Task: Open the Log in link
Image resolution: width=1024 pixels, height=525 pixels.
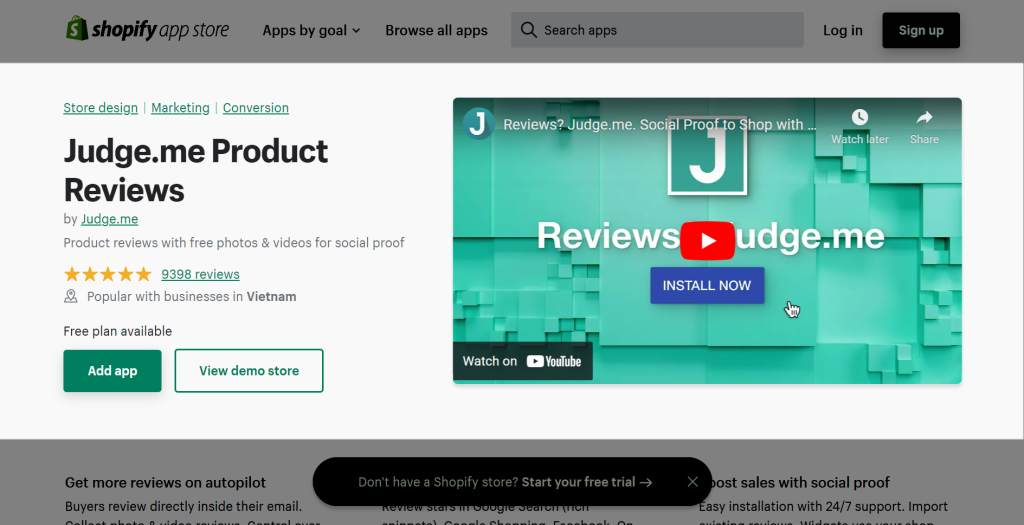Action: pos(842,31)
